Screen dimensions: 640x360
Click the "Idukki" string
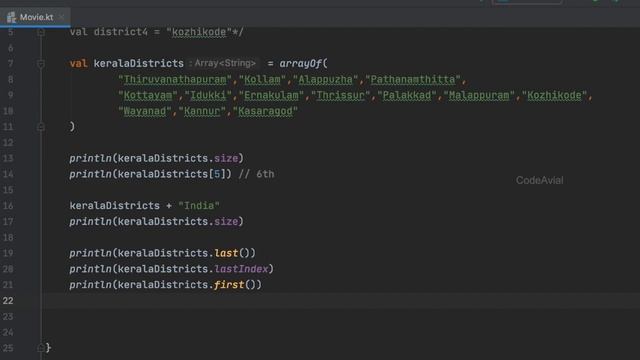point(208,96)
